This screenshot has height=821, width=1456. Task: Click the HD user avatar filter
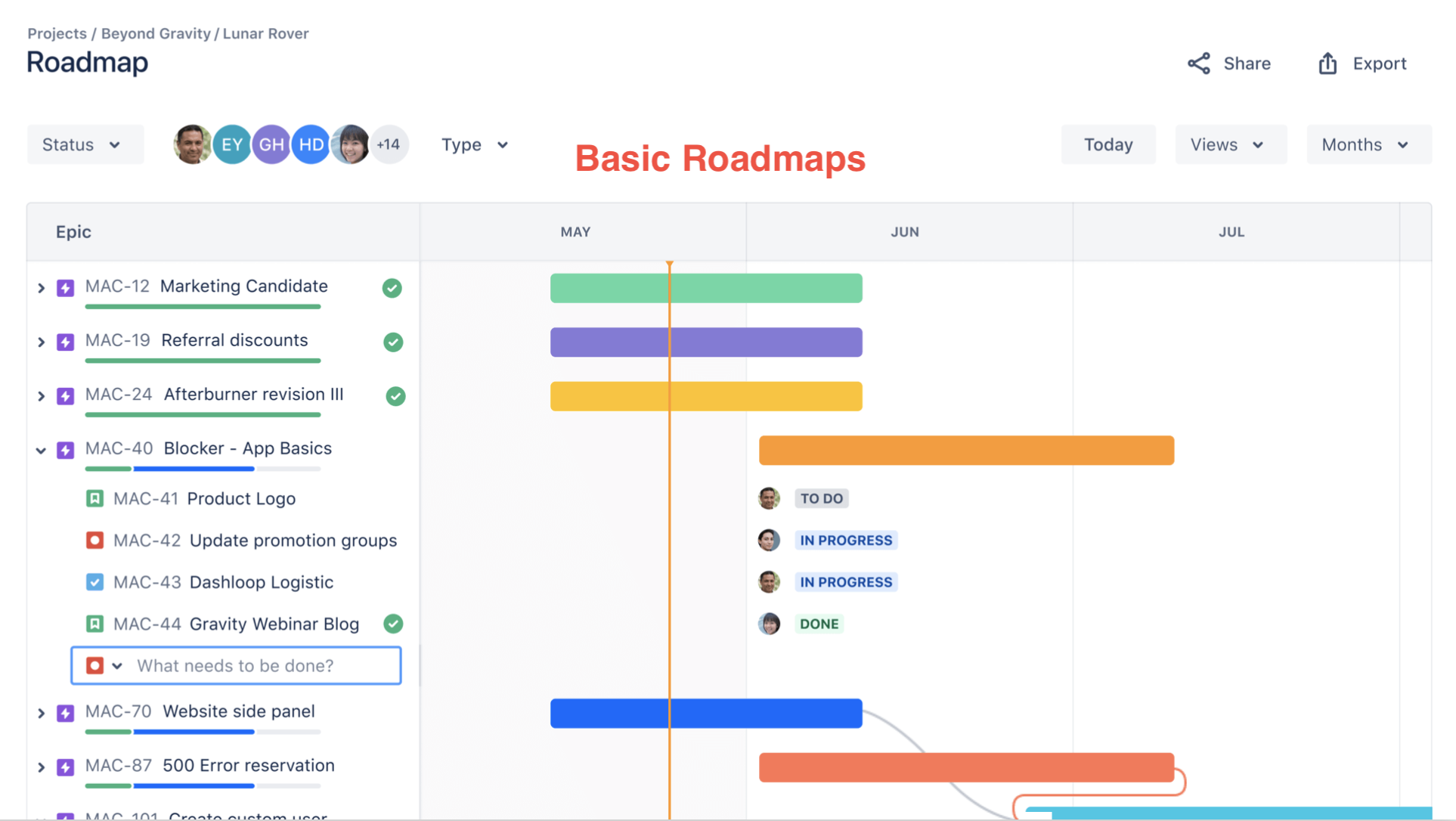[311, 144]
